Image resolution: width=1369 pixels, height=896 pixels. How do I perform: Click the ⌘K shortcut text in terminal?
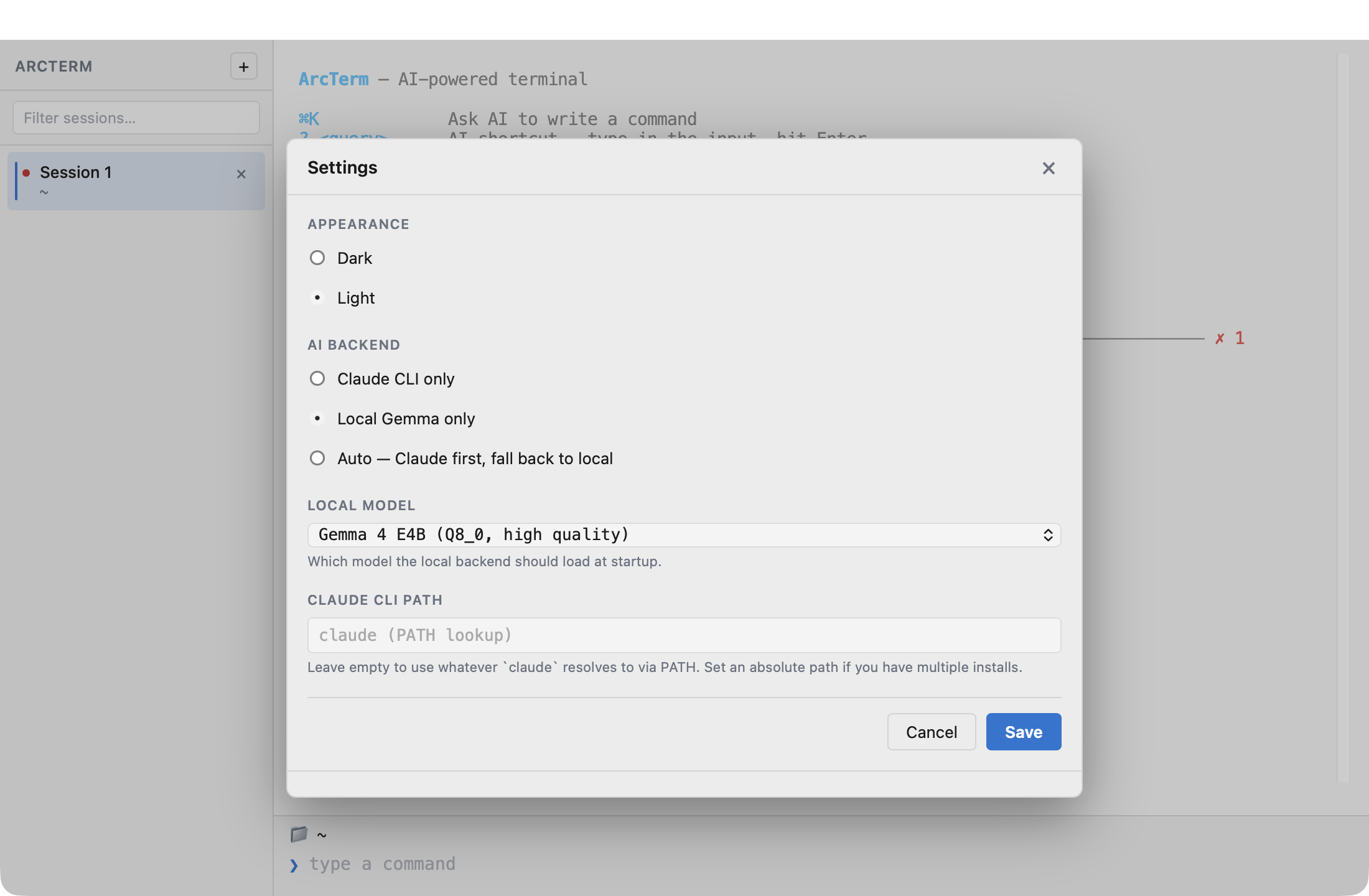(x=309, y=118)
